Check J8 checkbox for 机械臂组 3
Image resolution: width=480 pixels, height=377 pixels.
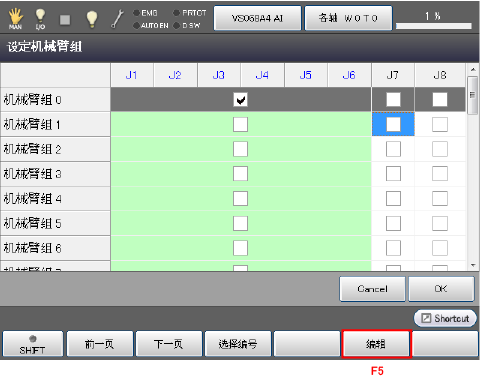440,174
